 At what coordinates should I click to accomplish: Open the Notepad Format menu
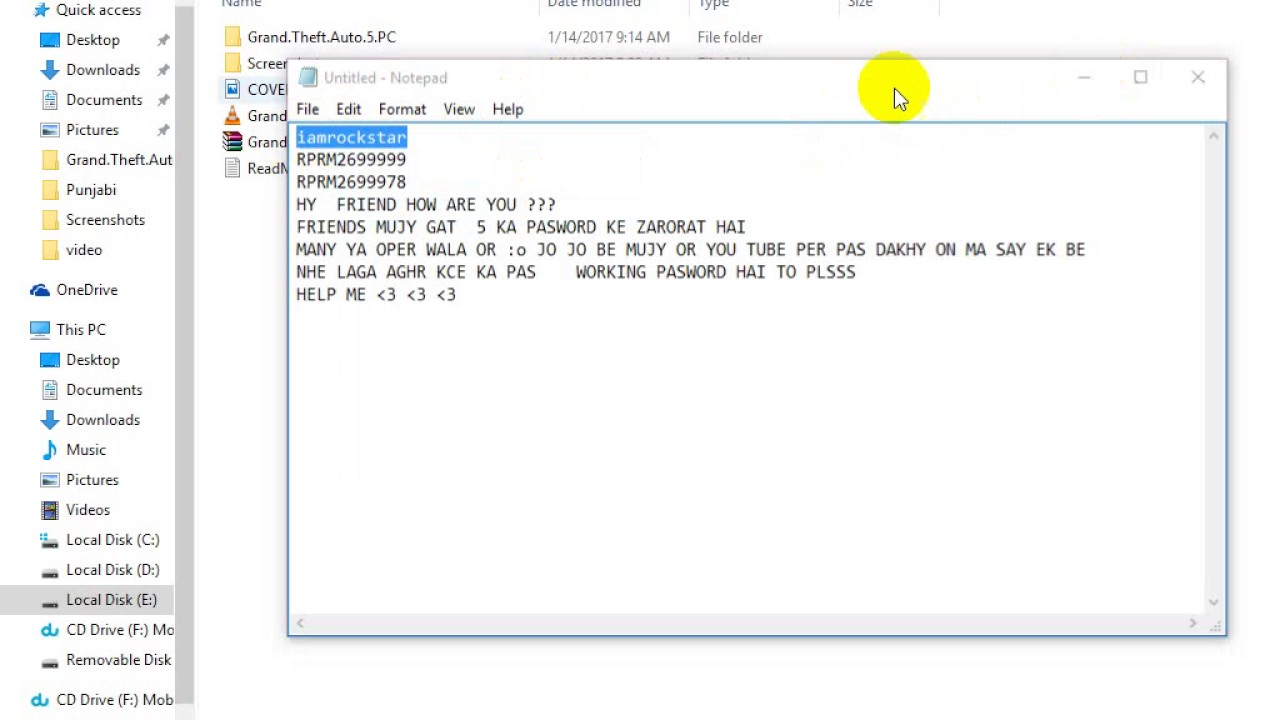402,109
